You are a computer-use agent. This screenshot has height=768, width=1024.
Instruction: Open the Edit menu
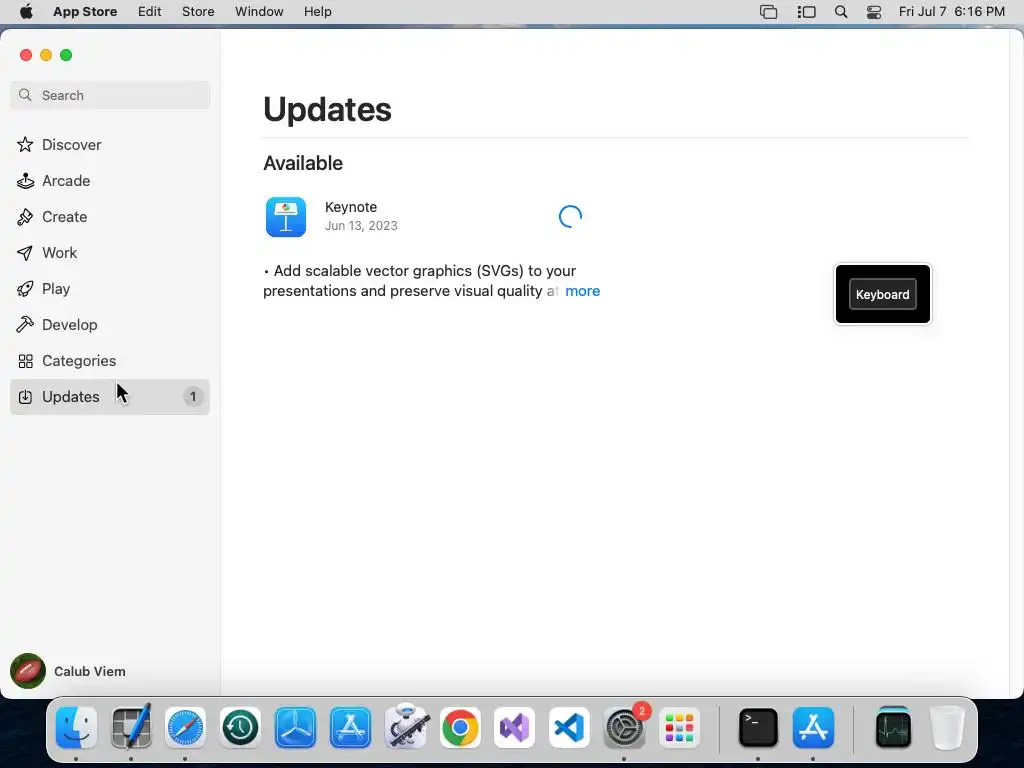click(x=150, y=12)
